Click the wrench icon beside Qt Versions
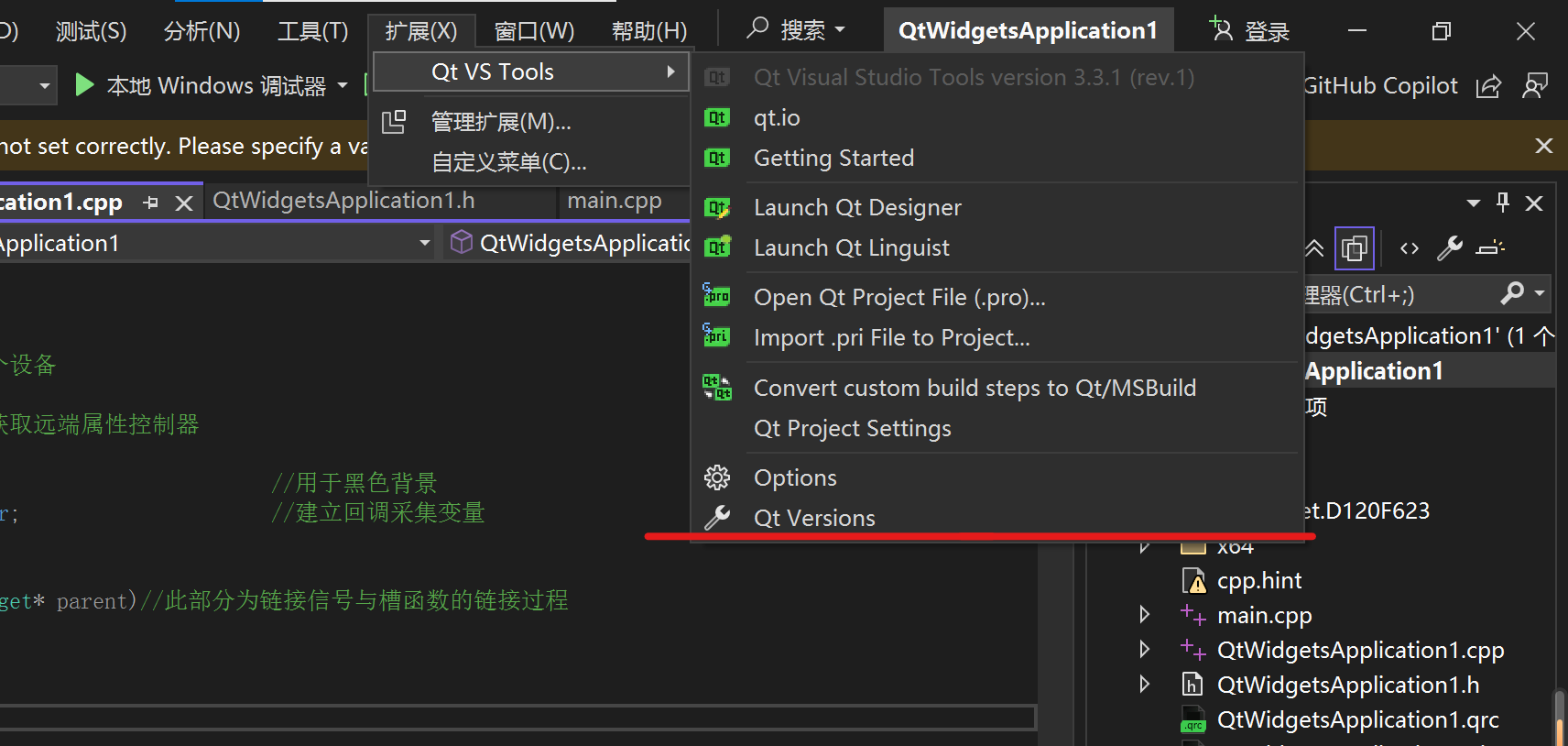 coord(717,519)
